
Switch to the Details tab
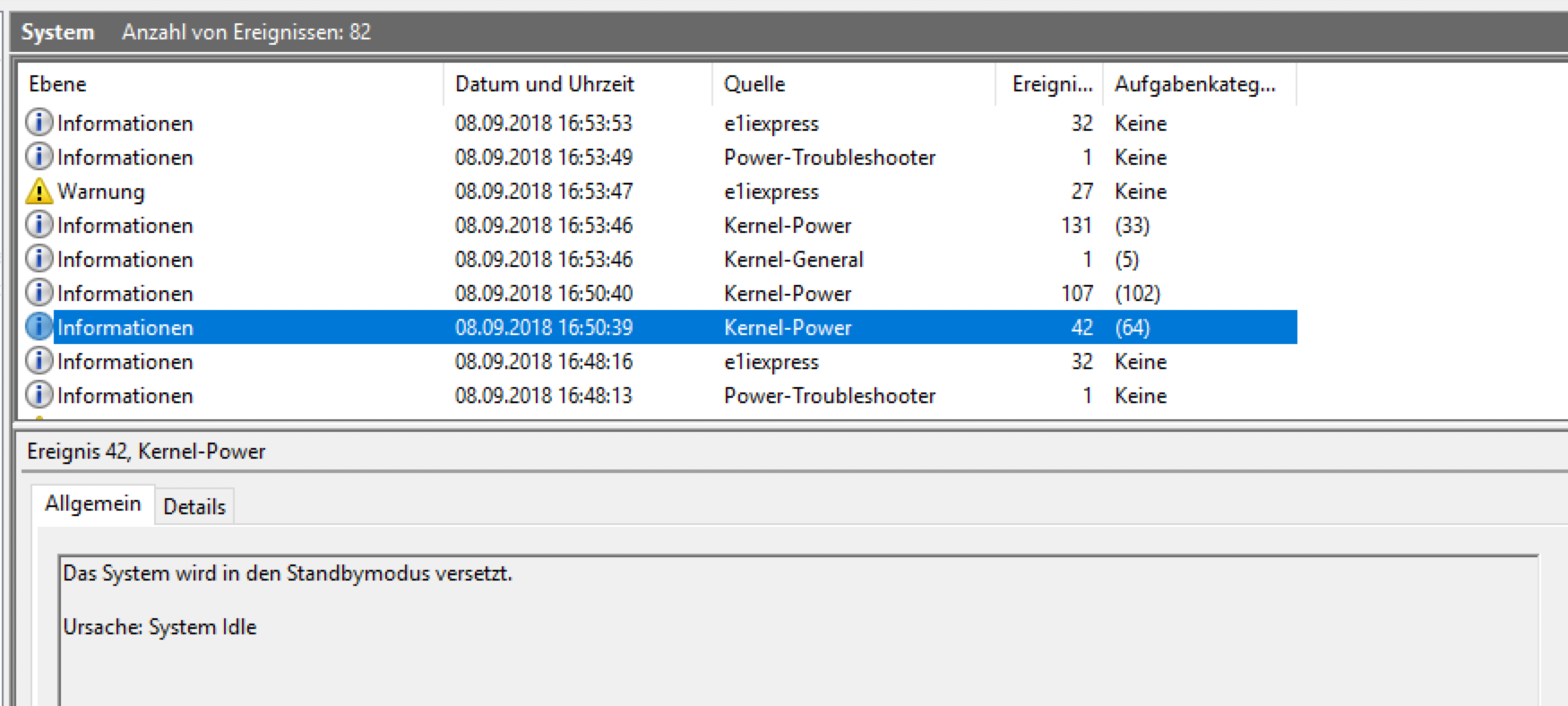194,506
